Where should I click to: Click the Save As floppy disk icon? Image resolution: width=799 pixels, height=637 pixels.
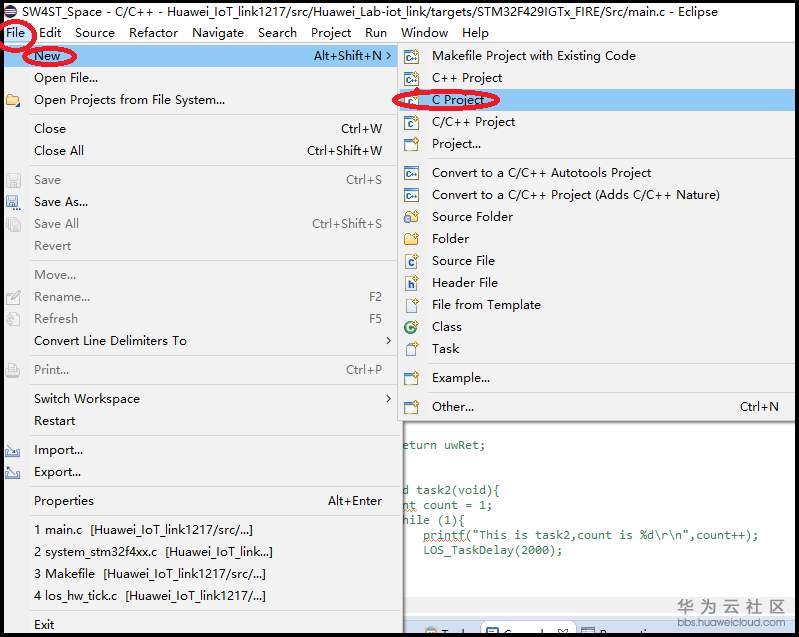(13, 202)
